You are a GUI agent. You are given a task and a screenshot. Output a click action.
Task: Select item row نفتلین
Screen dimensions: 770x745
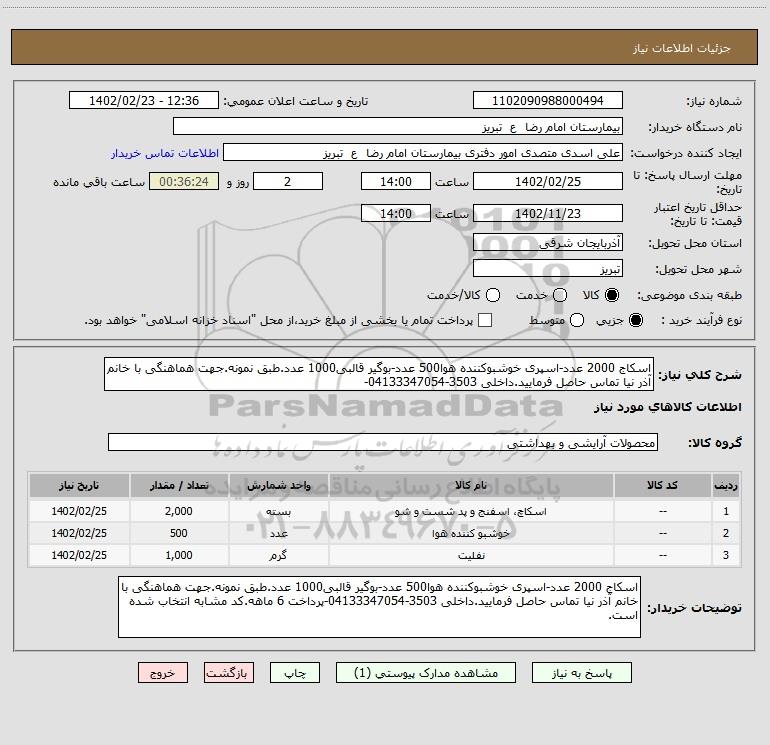tap(385, 555)
